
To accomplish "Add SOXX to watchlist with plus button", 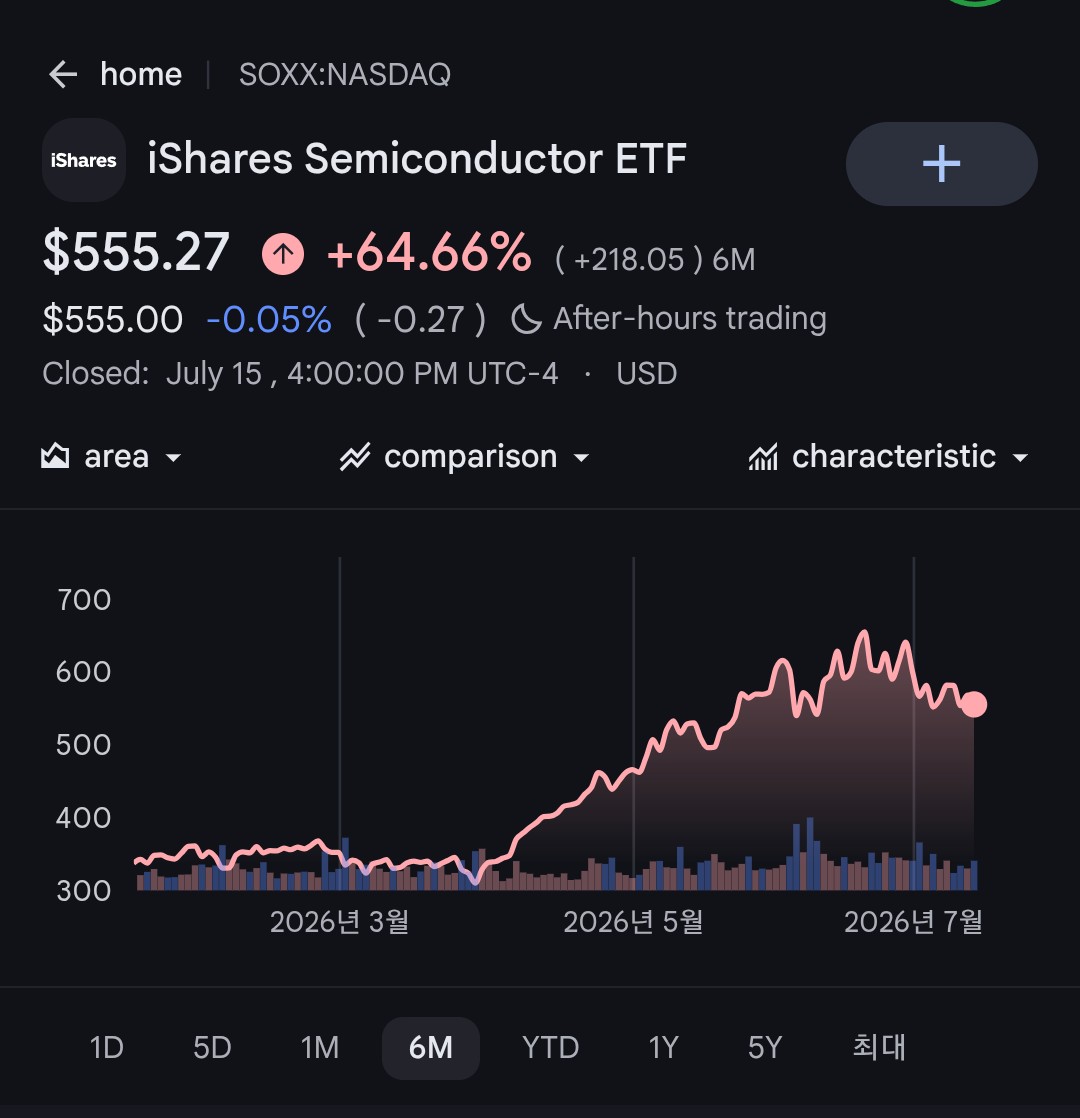I will click(x=941, y=164).
